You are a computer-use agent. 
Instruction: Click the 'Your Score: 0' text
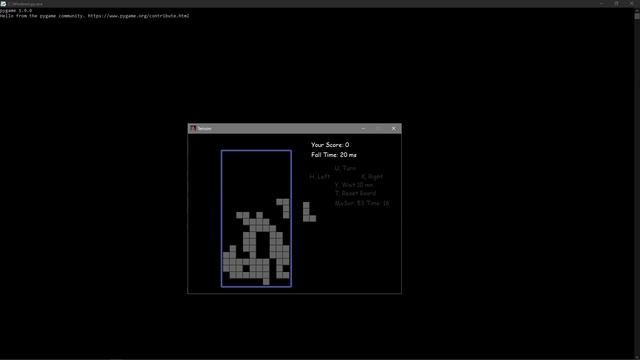(330, 144)
